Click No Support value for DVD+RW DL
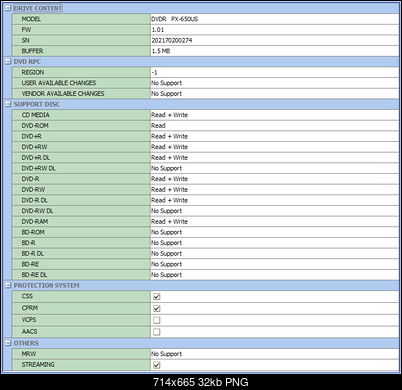 (x=166, y=168)
